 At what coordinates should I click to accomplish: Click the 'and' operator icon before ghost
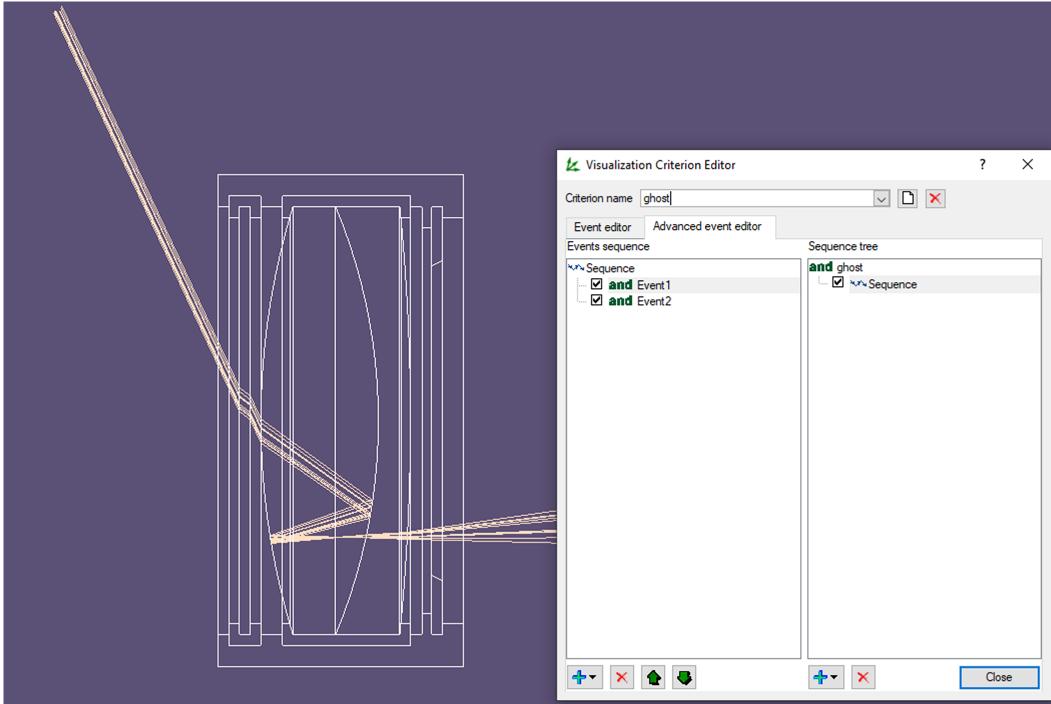point(820,267)
